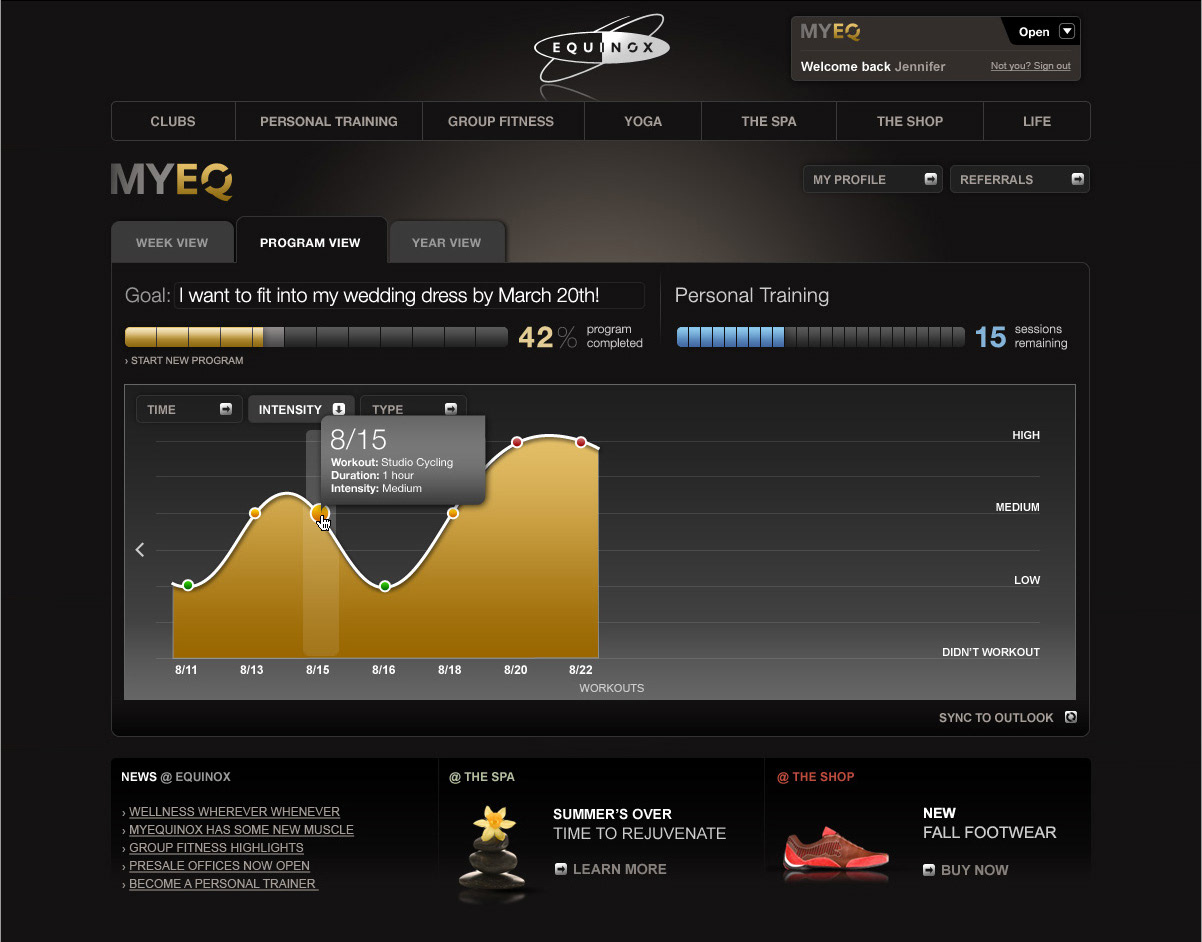This screenshot has height=942, width=1202.
Task: Open Wellness Wherever Whenever news link
Action: pyautogui.click(x=235, y=812)
